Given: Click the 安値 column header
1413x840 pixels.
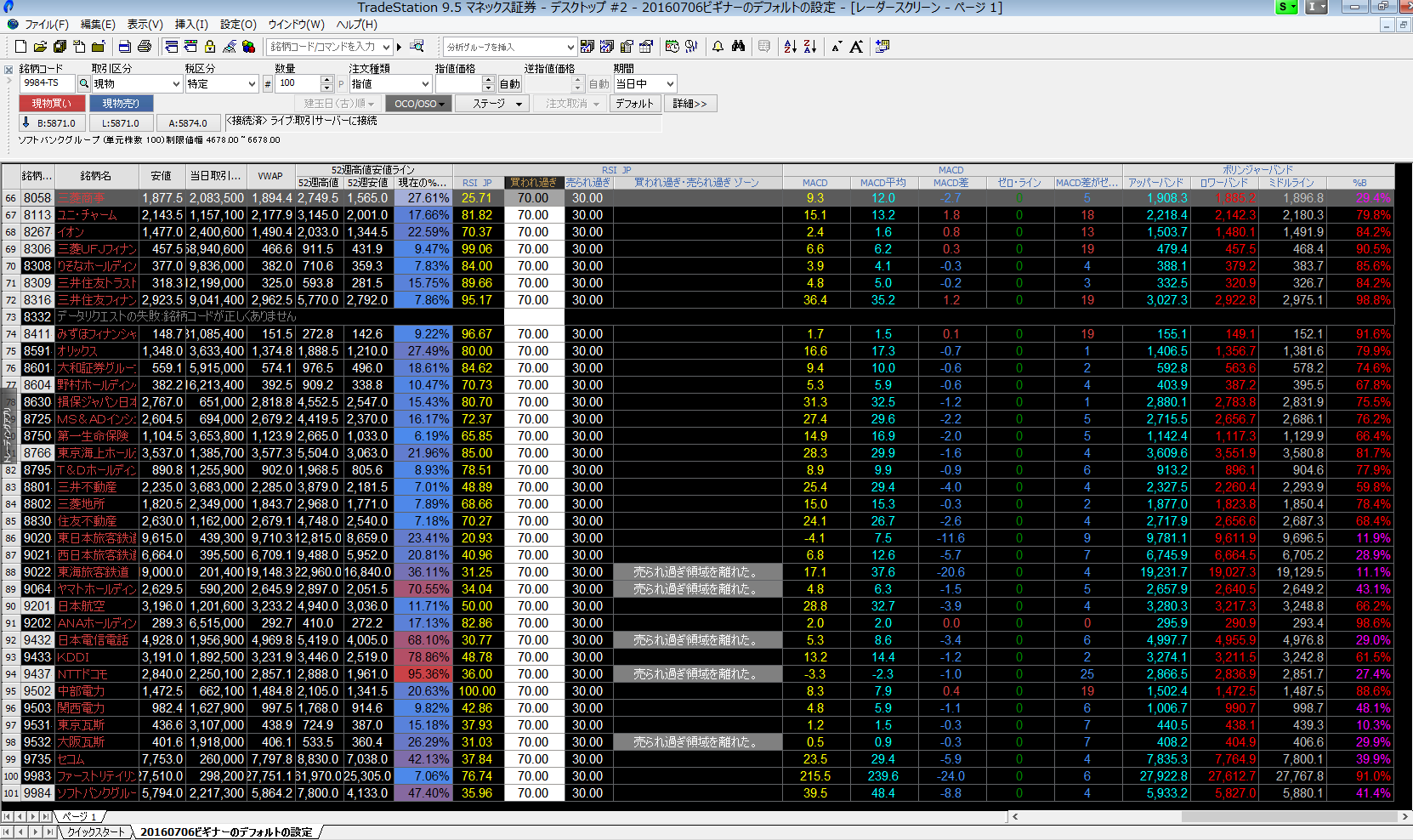Looking at the screenshot, I should click(x=162, y=176).
